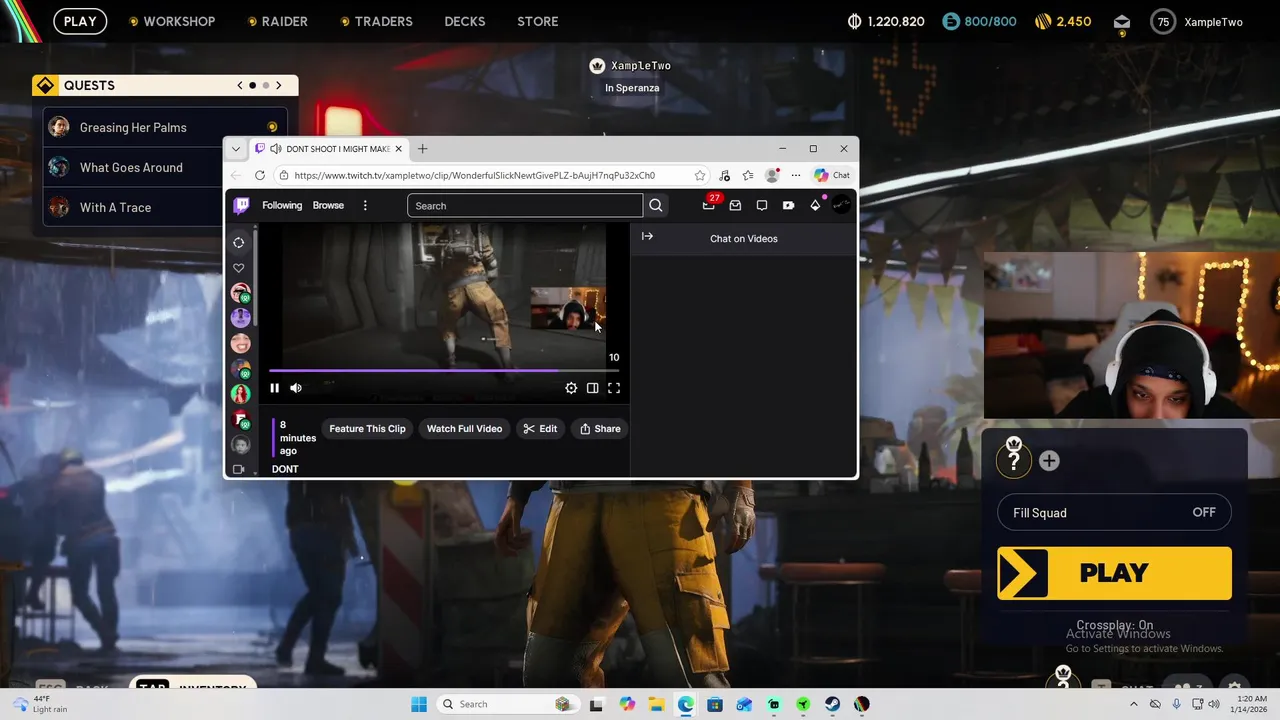Open a new browser tab
The image size is (1280, 720).
point(422,149)
